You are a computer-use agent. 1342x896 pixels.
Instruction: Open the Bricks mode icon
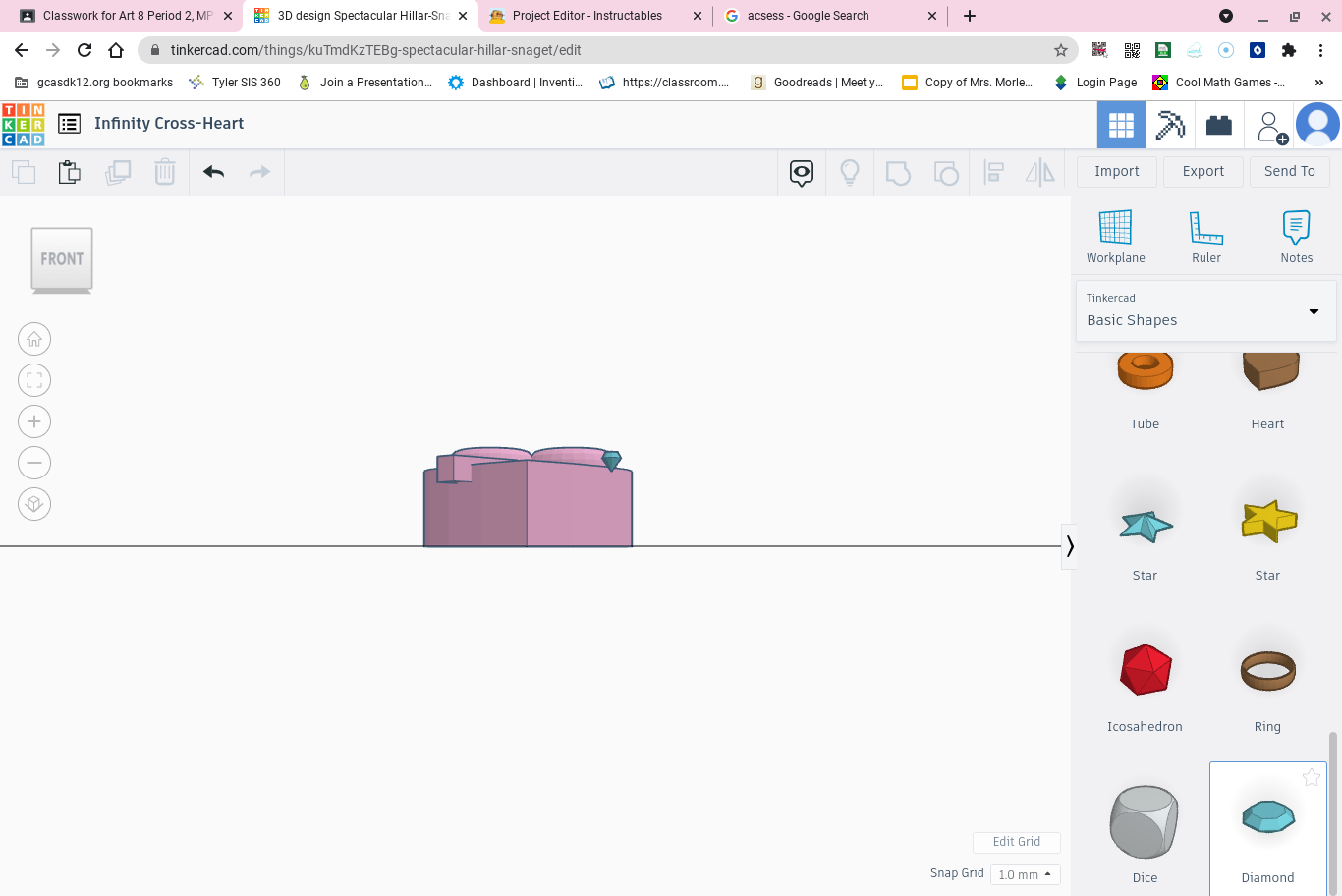coord(1219,125)
